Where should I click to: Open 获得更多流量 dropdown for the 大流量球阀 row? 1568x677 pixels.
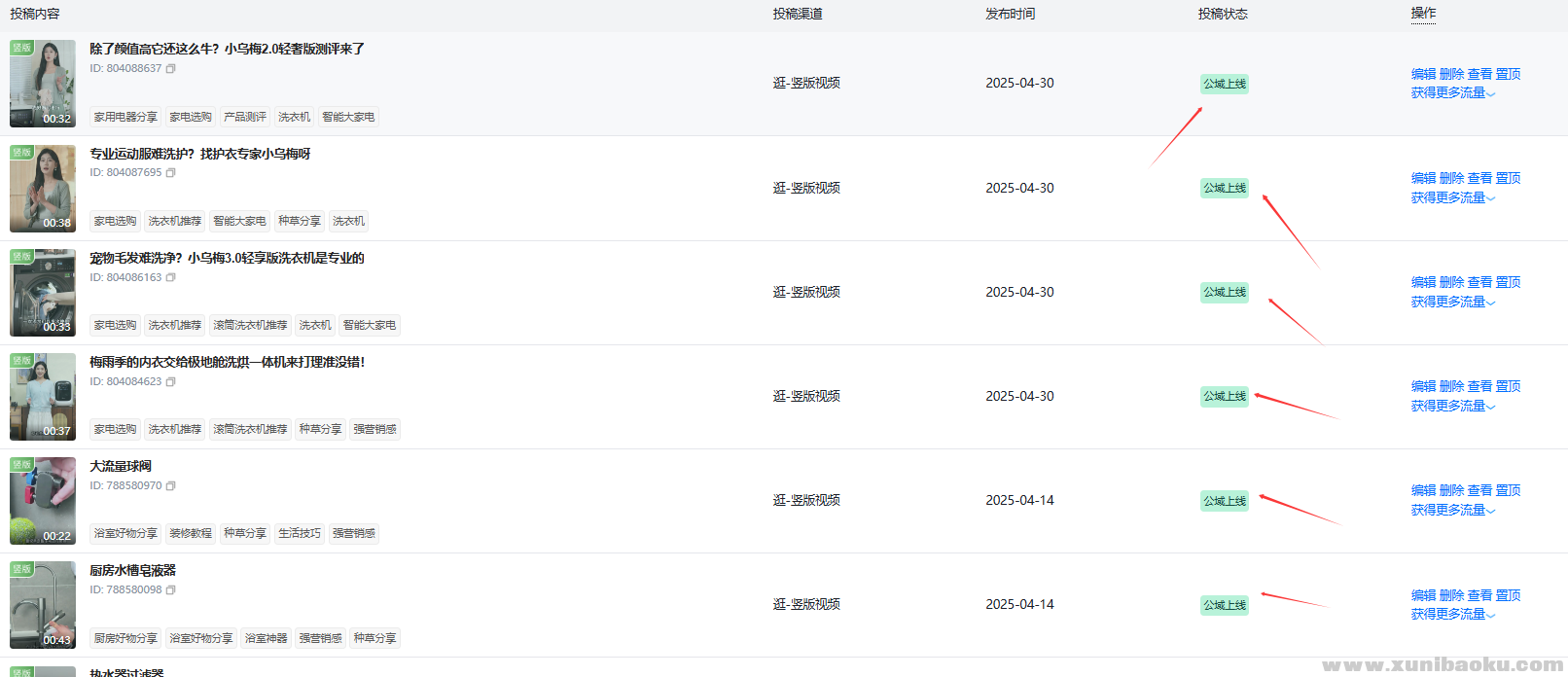coord(1452,511)
